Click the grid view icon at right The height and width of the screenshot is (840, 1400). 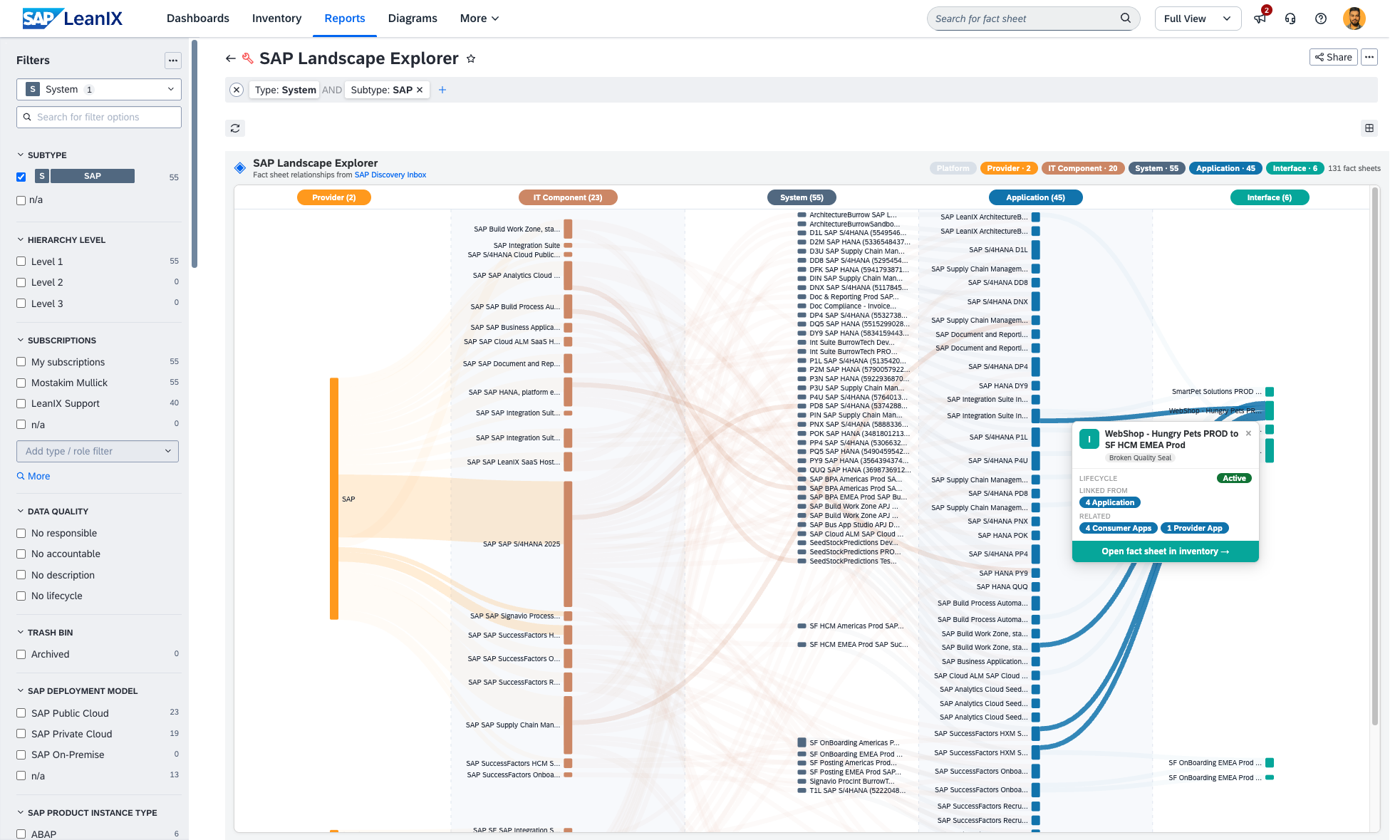click(1369, 128)
